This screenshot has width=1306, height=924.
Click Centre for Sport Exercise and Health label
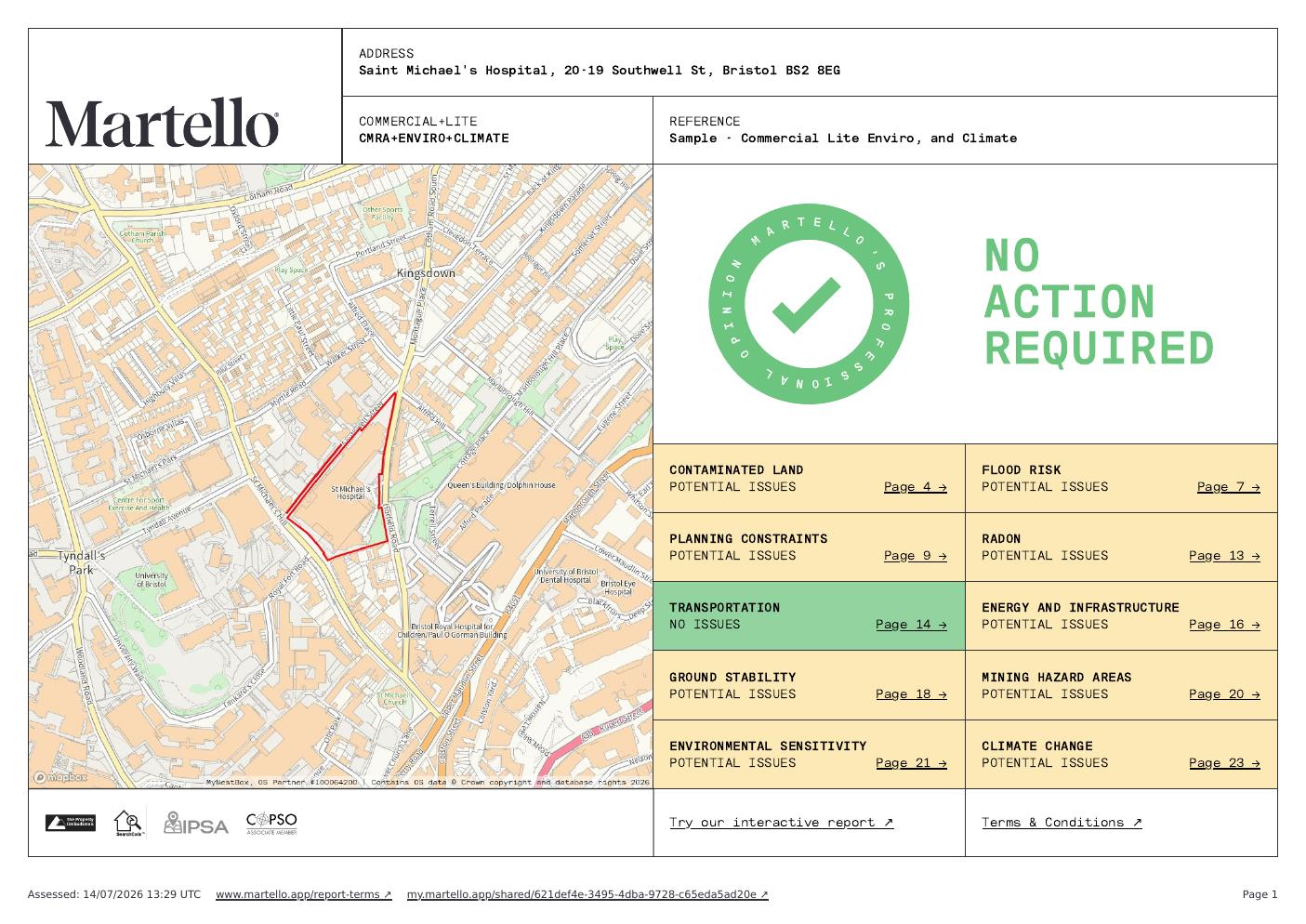pos(139,504)
